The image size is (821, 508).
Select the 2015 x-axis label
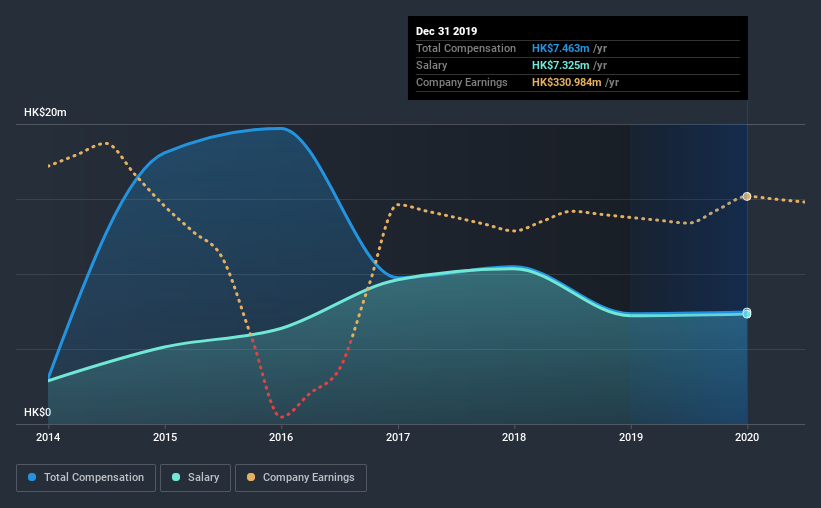tap(165, 437)
